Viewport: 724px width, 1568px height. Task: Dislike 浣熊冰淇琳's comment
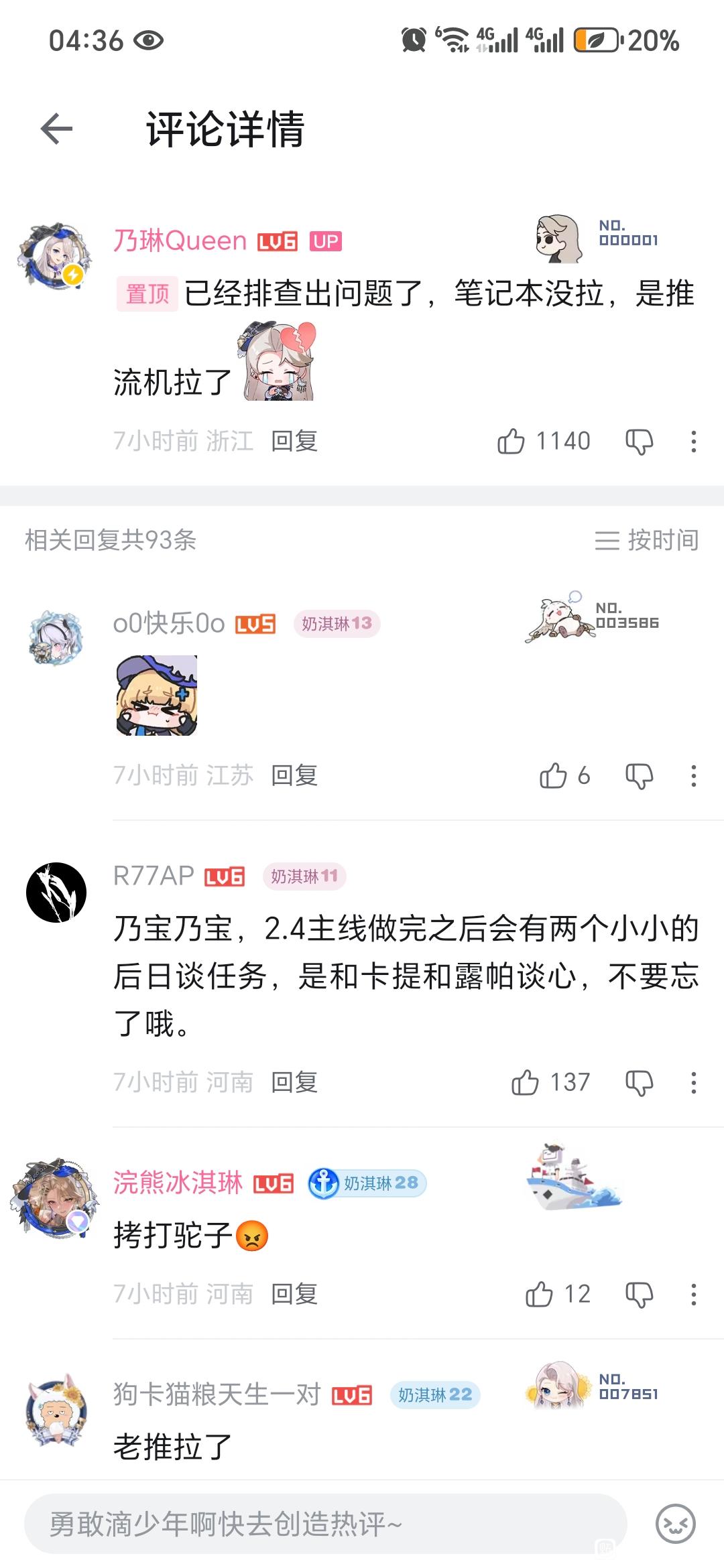pyautogui.click(x=639, y=1295)
